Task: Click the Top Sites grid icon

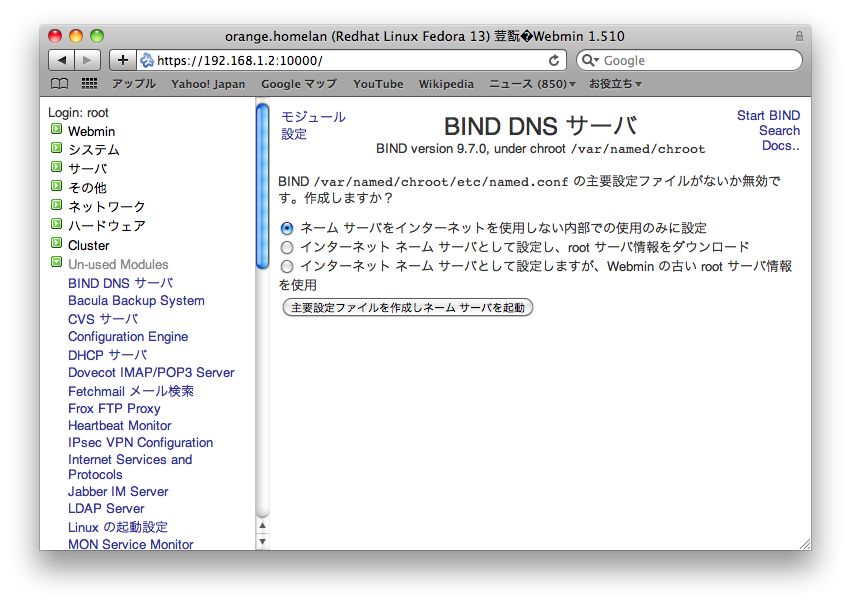Action: click(x=88, y=84)
